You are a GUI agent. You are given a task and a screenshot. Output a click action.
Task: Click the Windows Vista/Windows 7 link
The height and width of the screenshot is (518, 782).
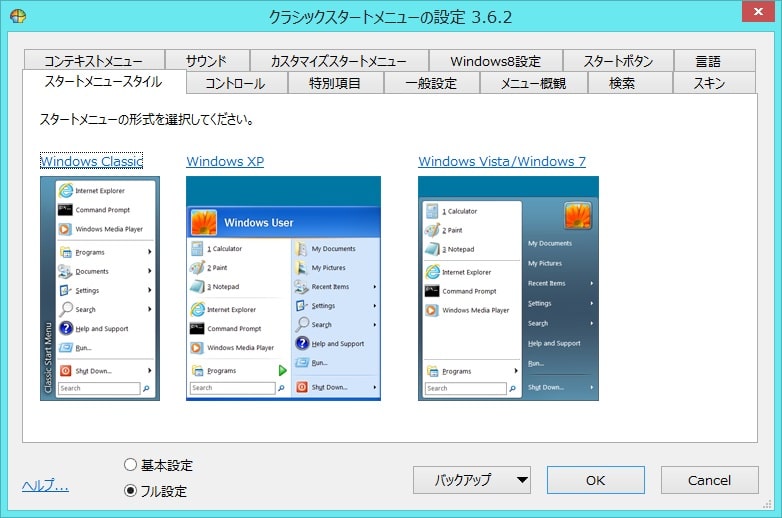502,161
